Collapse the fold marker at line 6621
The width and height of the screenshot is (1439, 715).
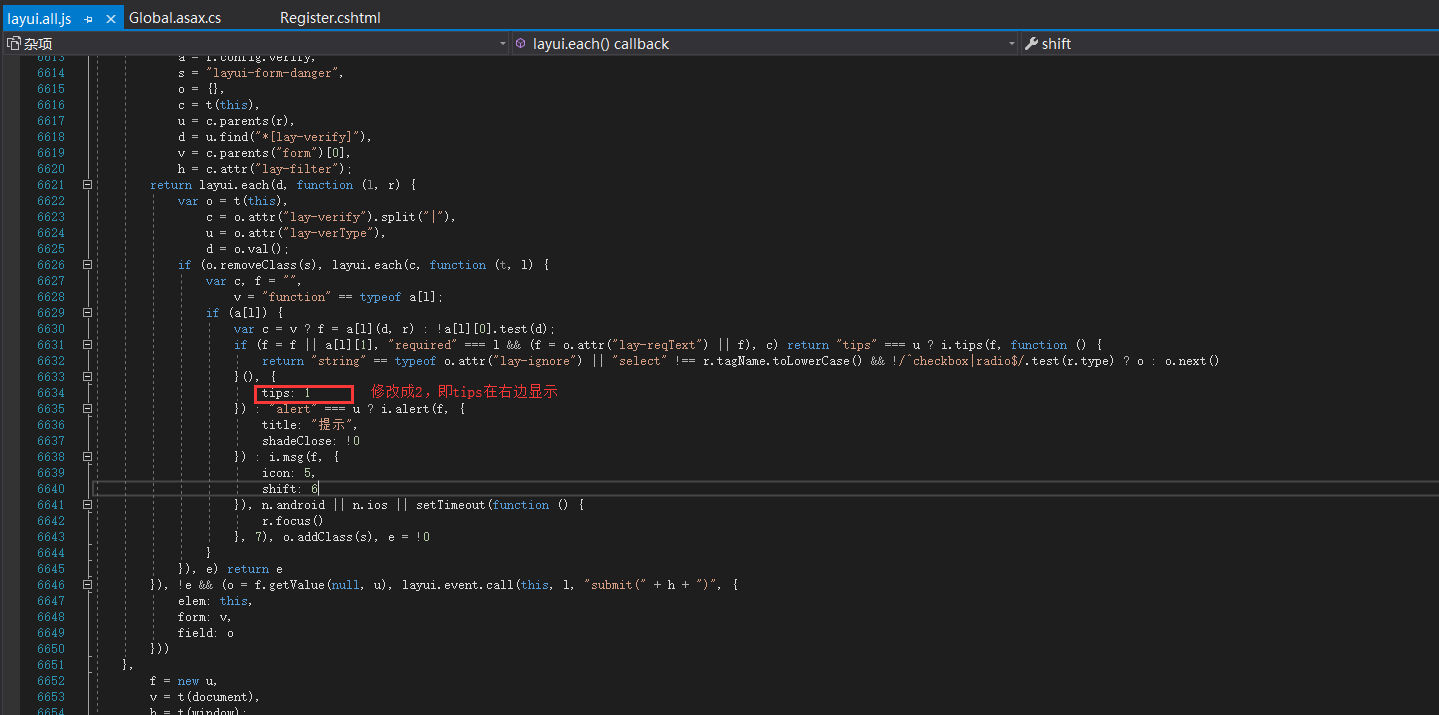88,184
